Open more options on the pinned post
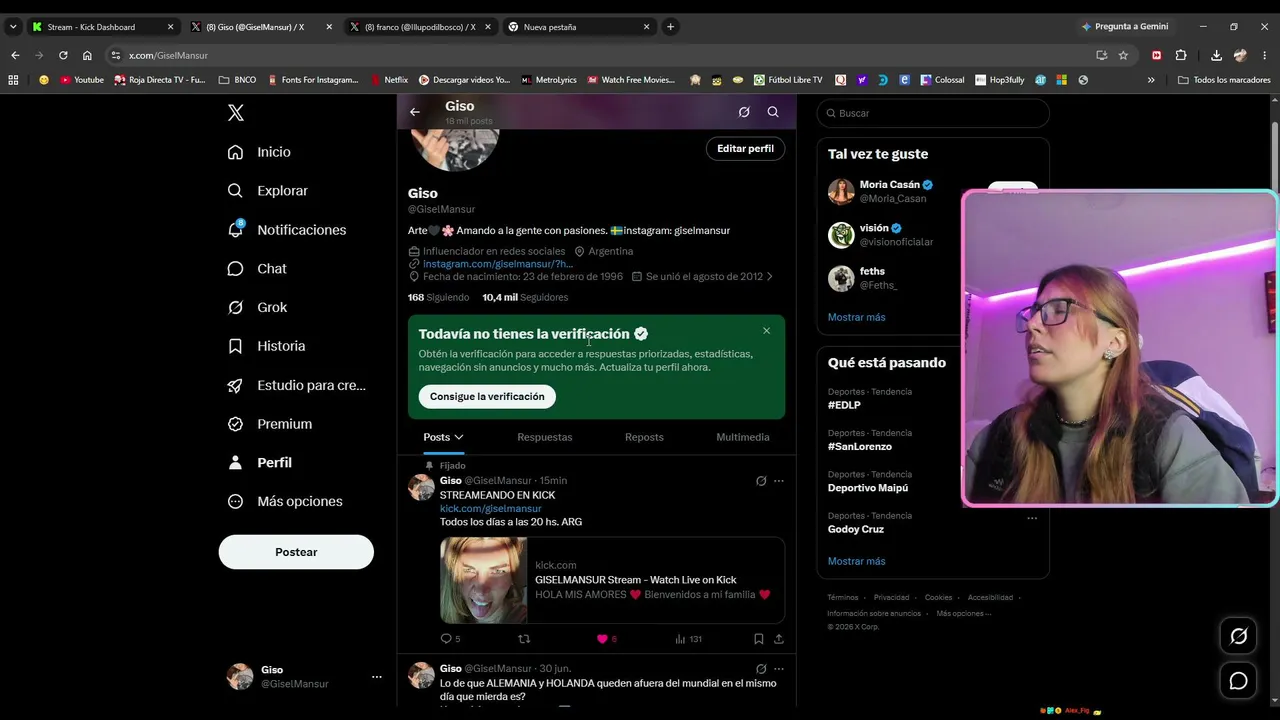1280x720 pixels. [x=779, y=481]
